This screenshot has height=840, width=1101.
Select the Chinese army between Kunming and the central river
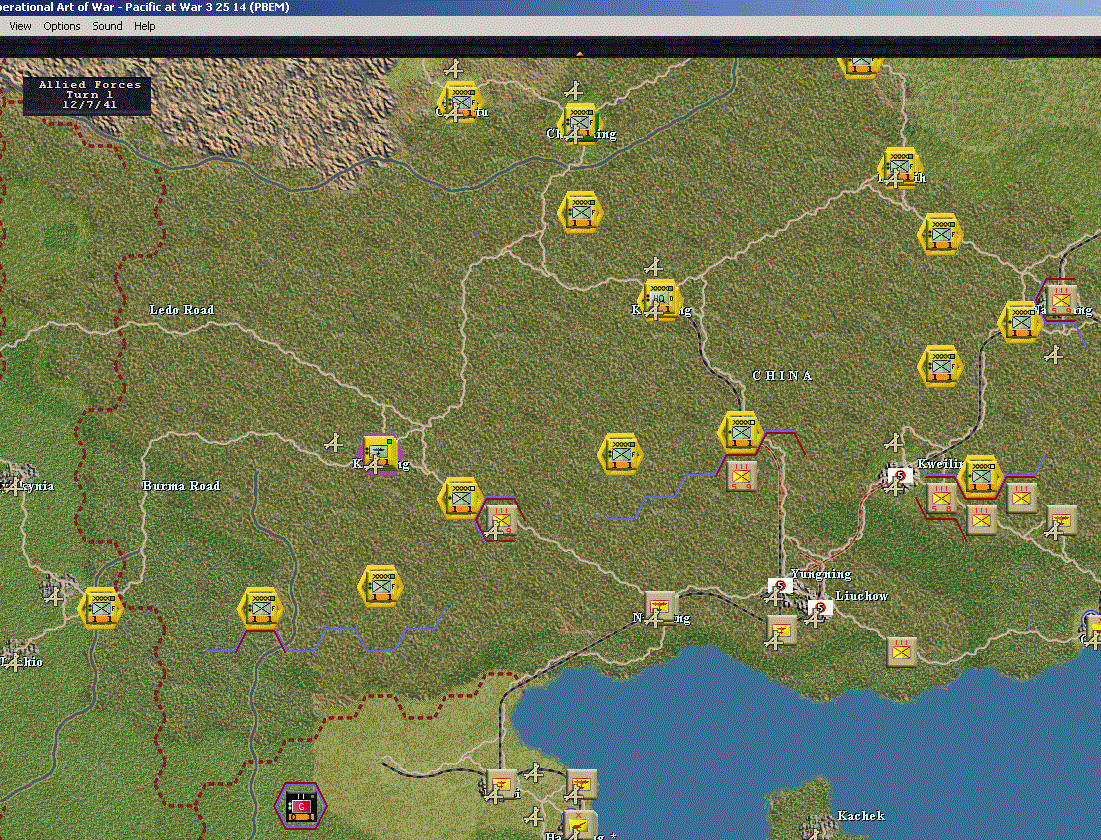click(460, 499)
